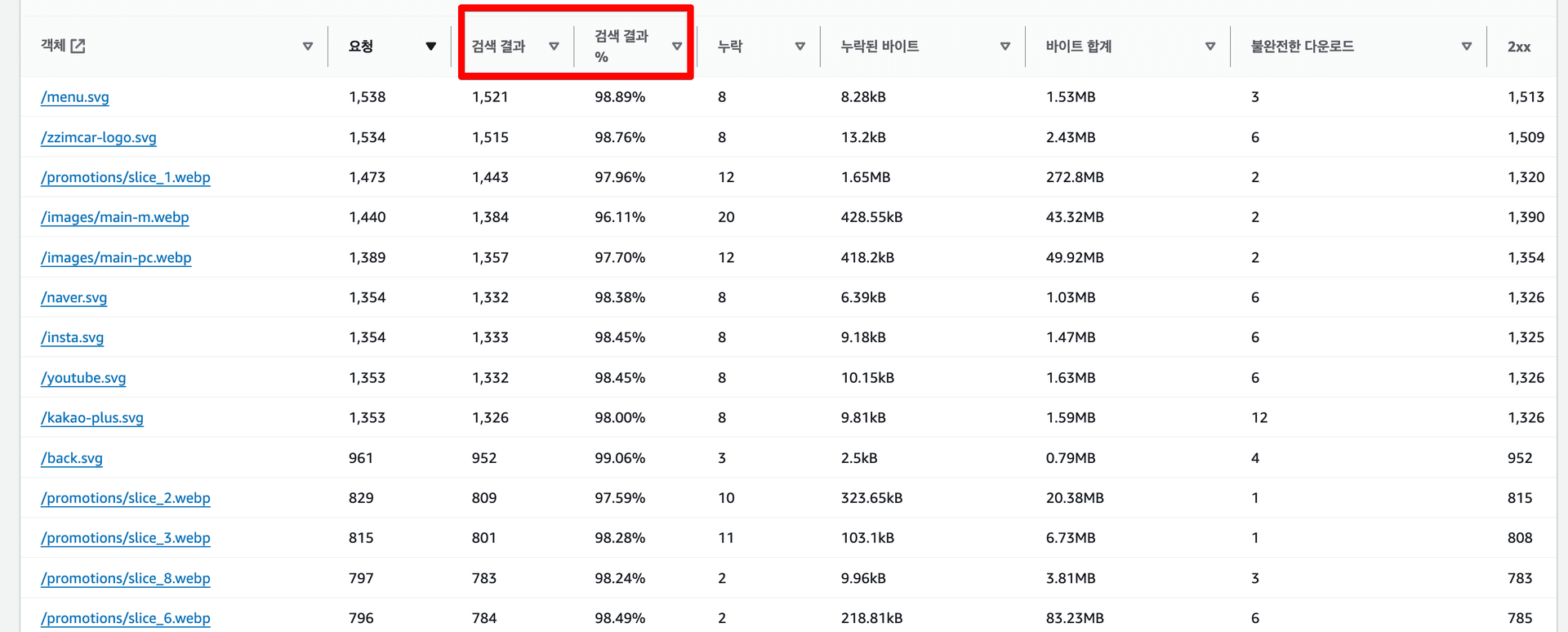Sort by the 누락 column arrow
This screenshot has width=1568, height=632.
[x=800, y=47]
